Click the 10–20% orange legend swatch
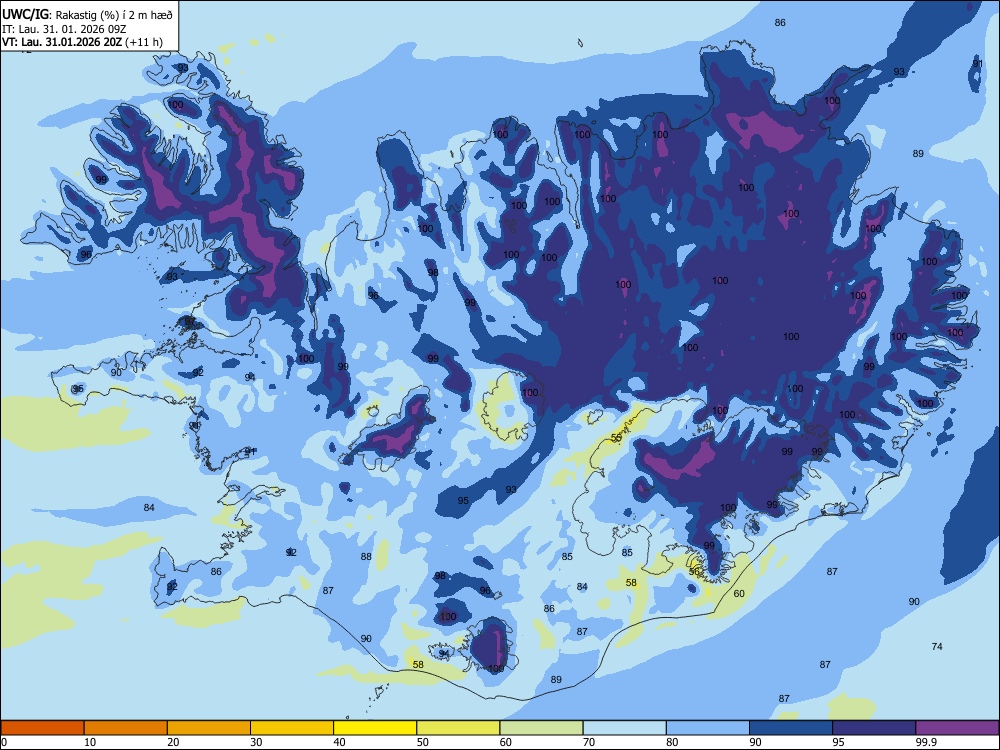The image size is (1000, 750). (x=126, y=728)
